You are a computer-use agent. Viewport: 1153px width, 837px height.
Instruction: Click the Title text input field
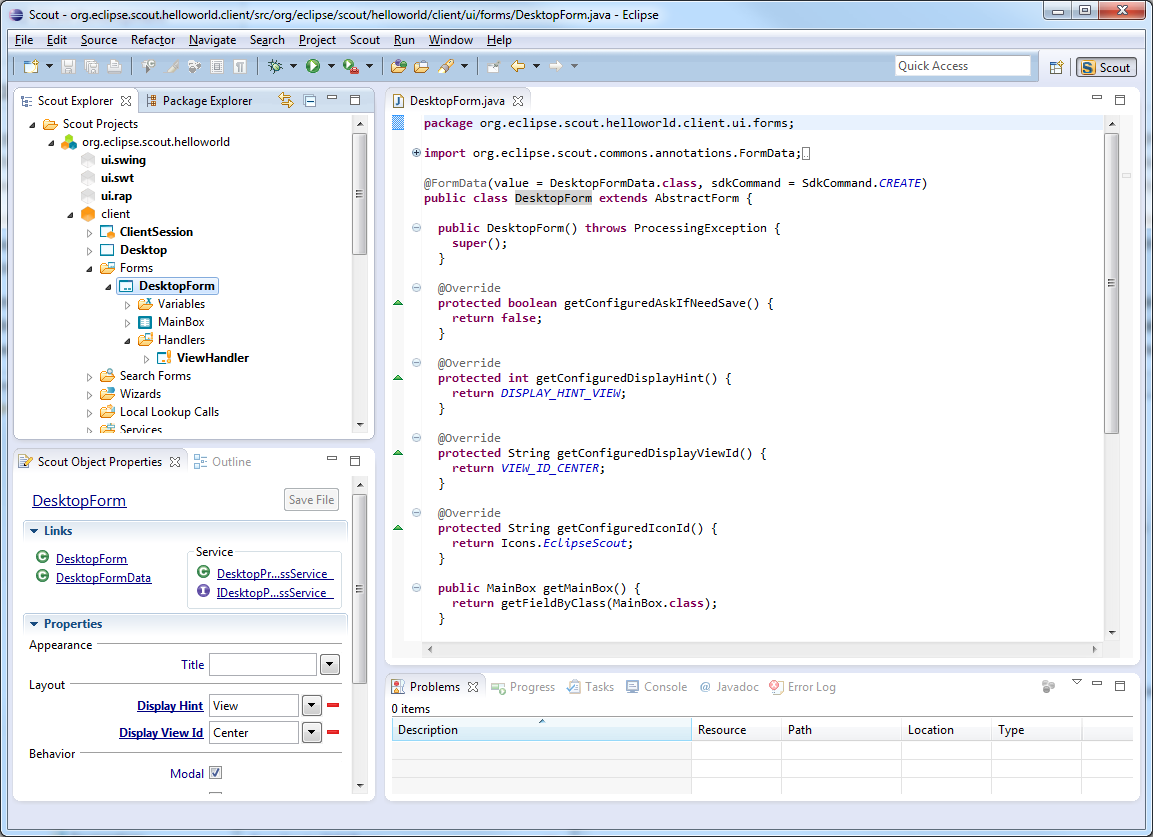[263, 664]
